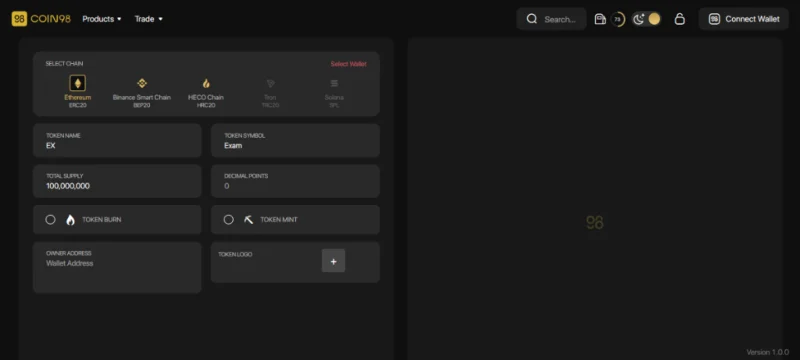800x360 pixels.
Task: Click the Decimal Points field
Action: point(295,181)
